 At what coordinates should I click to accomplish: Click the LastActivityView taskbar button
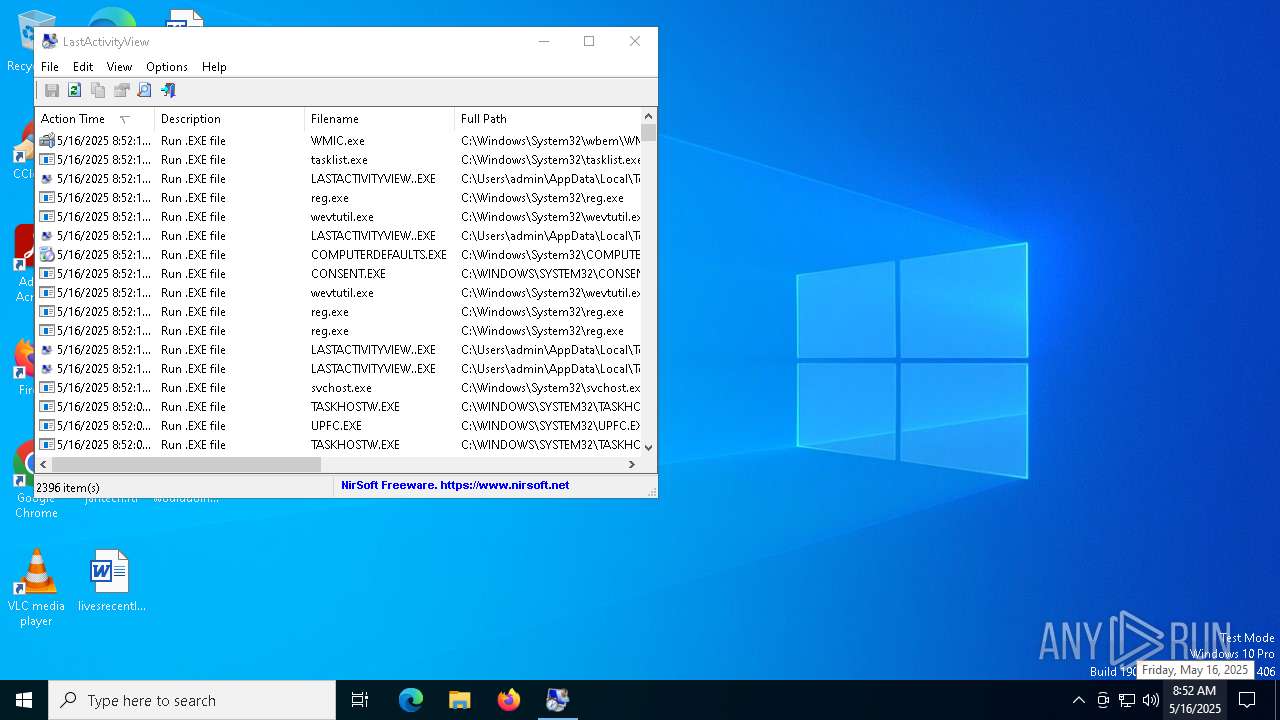tap(557, 700)
